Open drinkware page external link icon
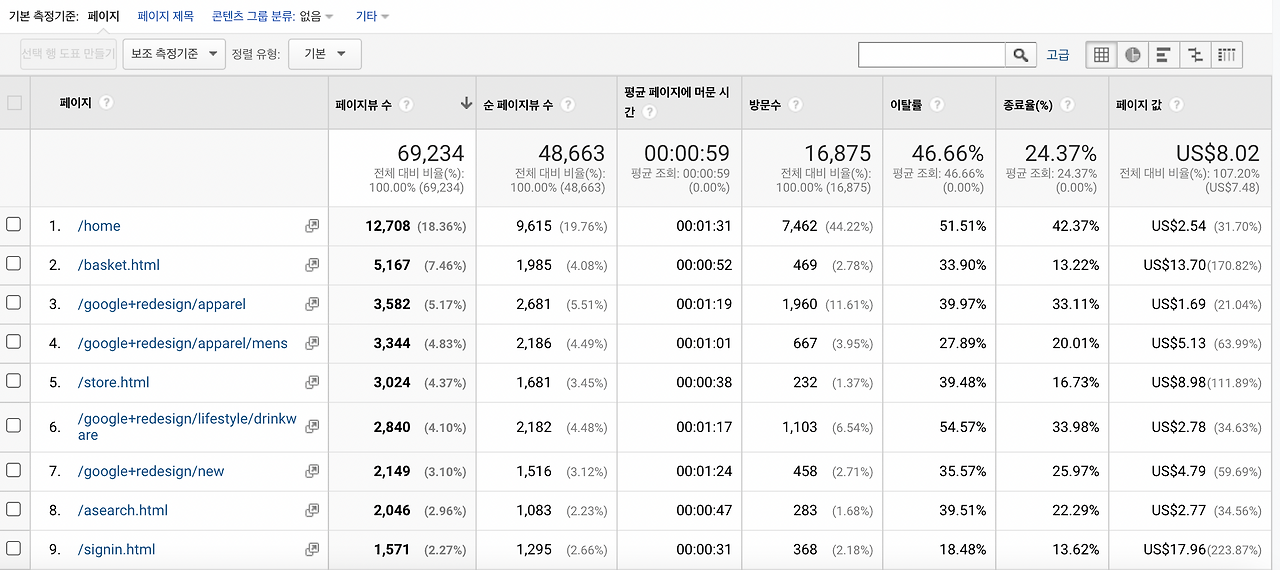 [312, 426]
